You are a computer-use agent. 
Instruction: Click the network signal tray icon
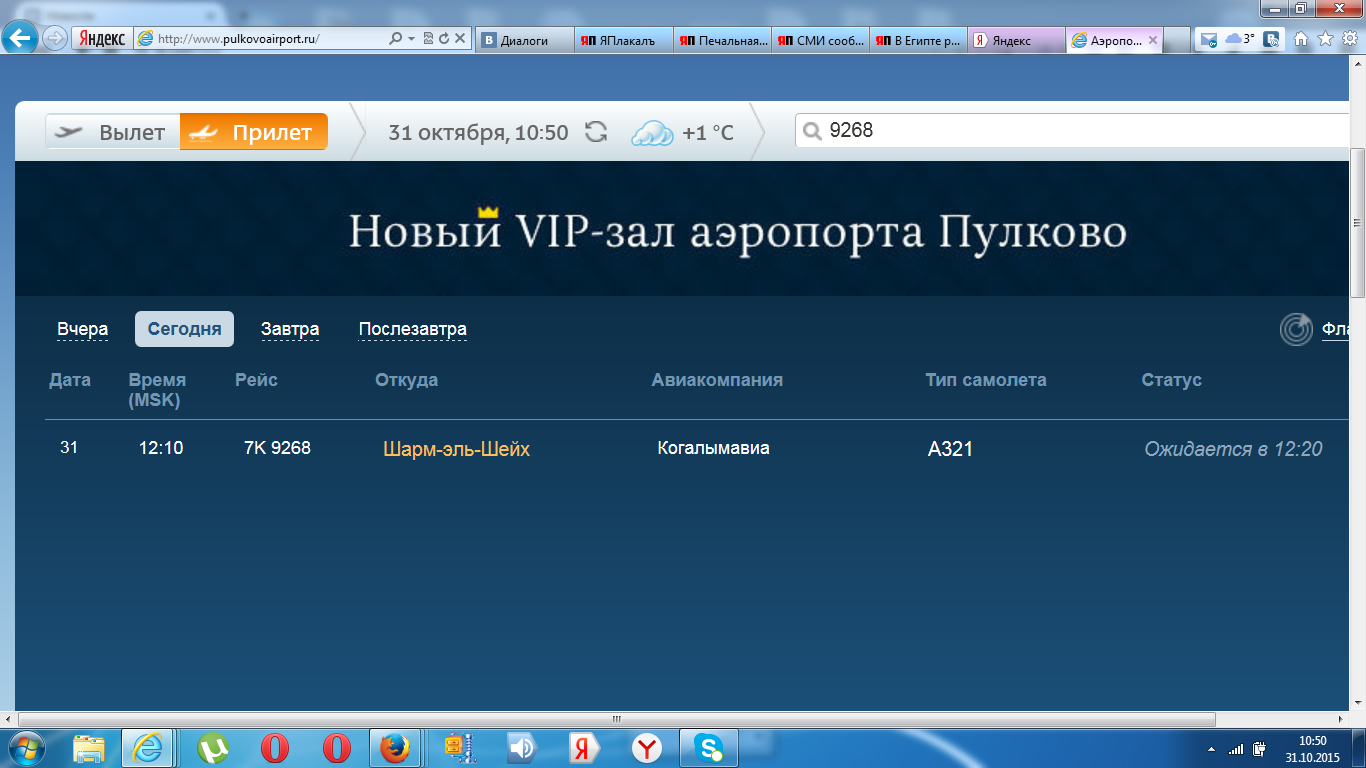pyautogui.click(x=1236, y=749)
